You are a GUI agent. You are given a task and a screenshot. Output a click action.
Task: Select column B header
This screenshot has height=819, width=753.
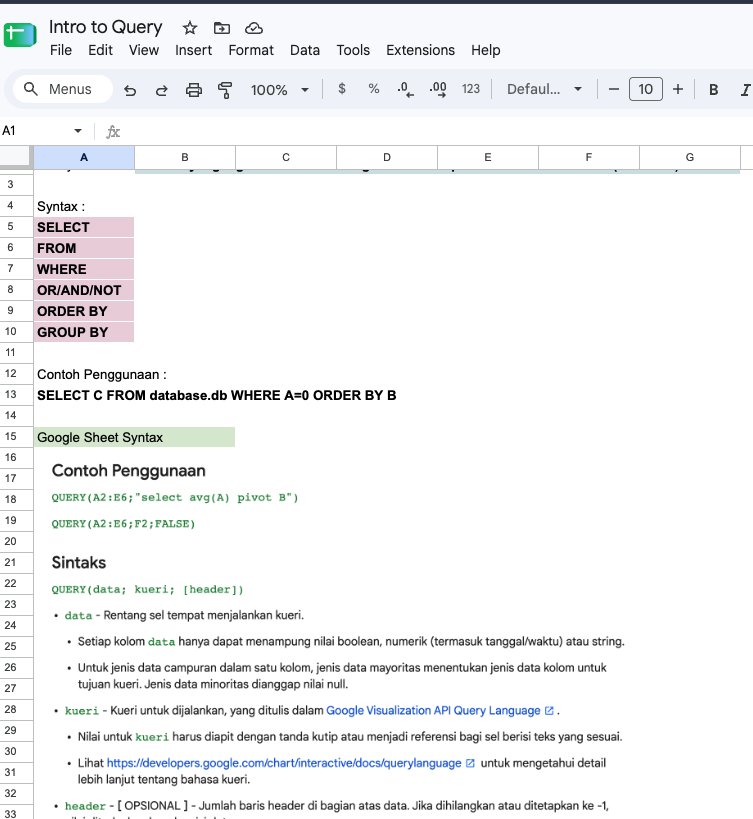tap(185, 157)
